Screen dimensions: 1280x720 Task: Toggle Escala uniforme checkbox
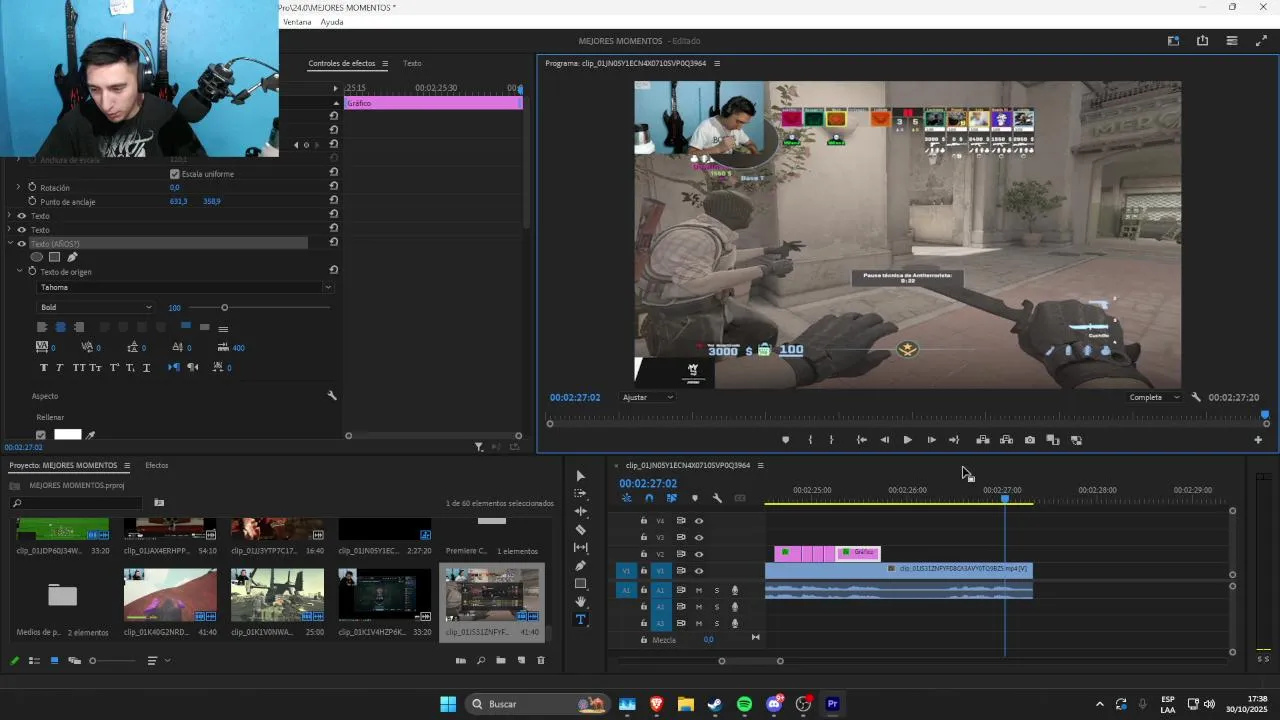point(175,174)
